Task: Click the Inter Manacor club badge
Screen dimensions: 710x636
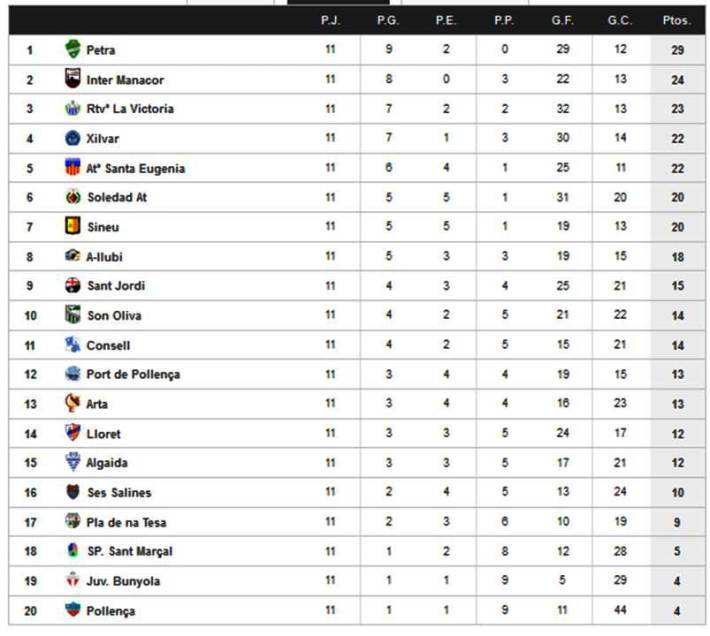Action: pyautogui.click(x=72, y=79)
